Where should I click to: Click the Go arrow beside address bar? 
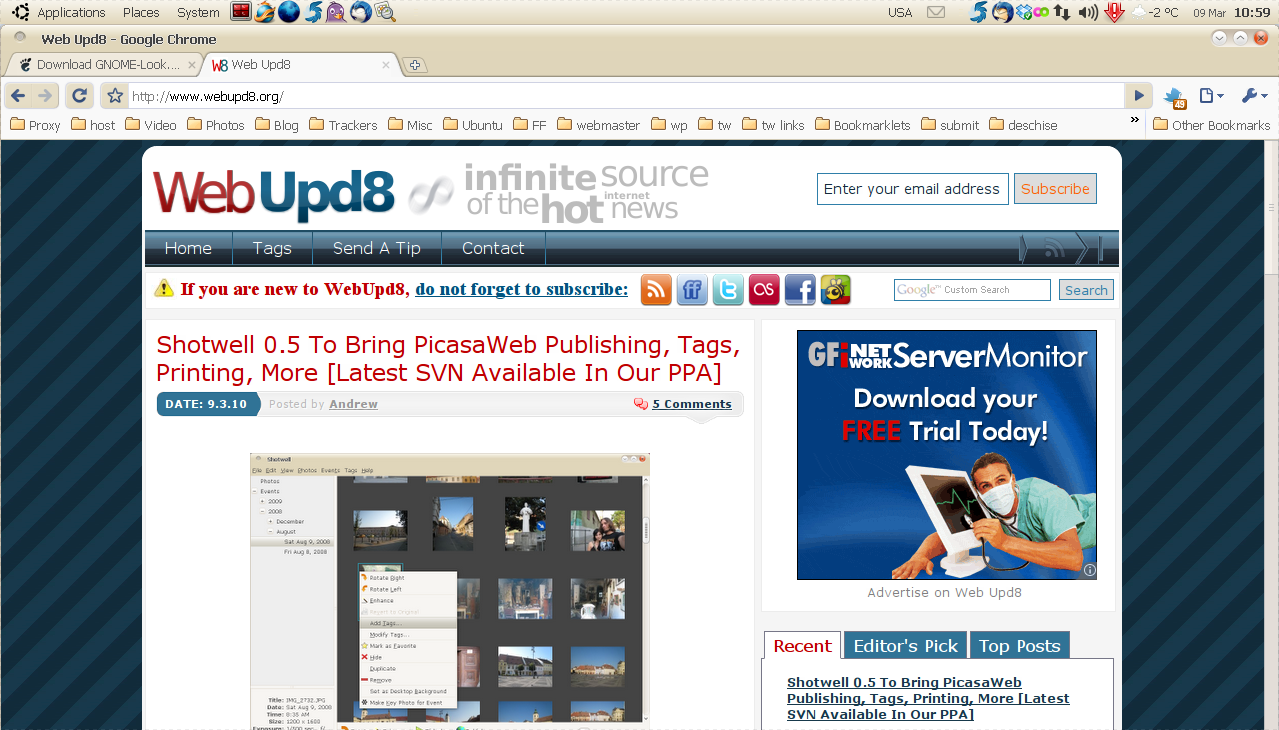point(1138,96)
